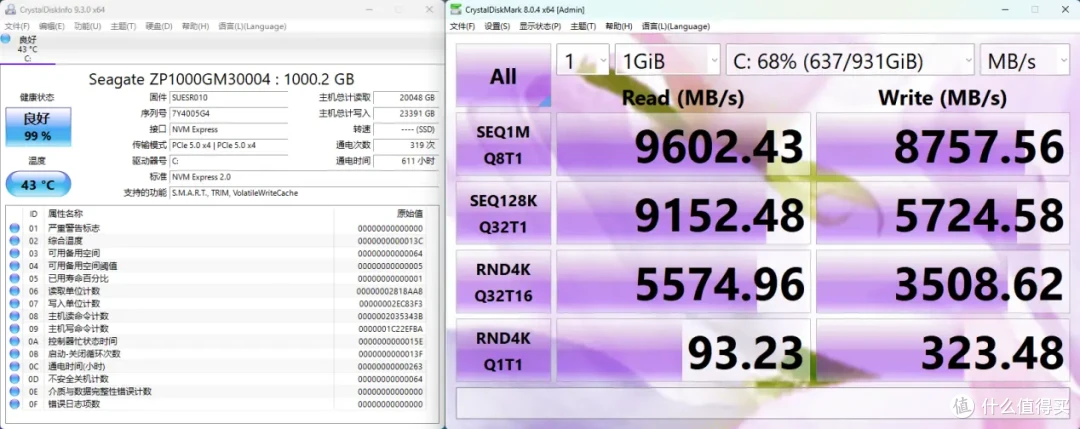The width and height of the screenshot is (1080, 429).
Task: Click the status orb for 可用备用空间 row (ID 03)
Action: [14, 253]
